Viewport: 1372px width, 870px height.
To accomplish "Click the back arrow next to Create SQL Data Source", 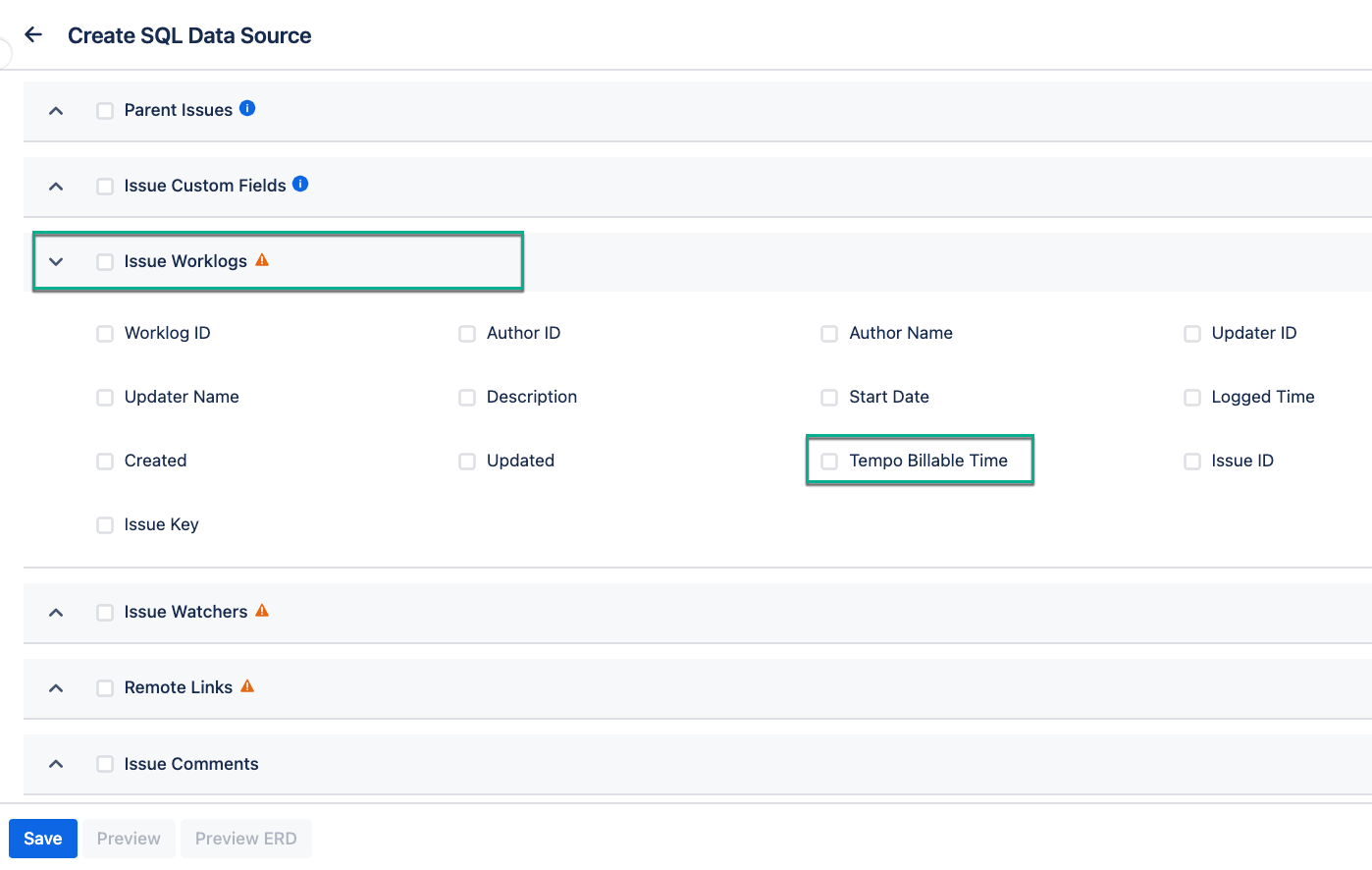I will (x=33, y=35).
